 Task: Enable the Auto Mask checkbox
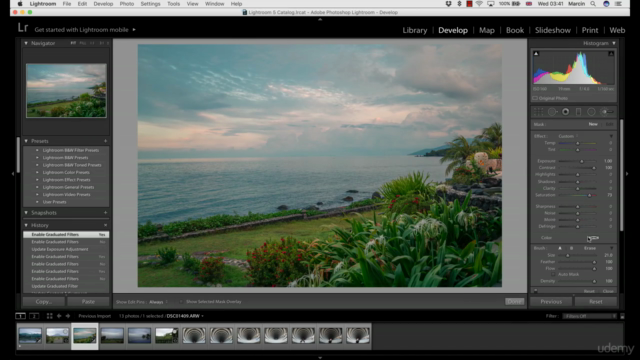click(x=553, y=274)
